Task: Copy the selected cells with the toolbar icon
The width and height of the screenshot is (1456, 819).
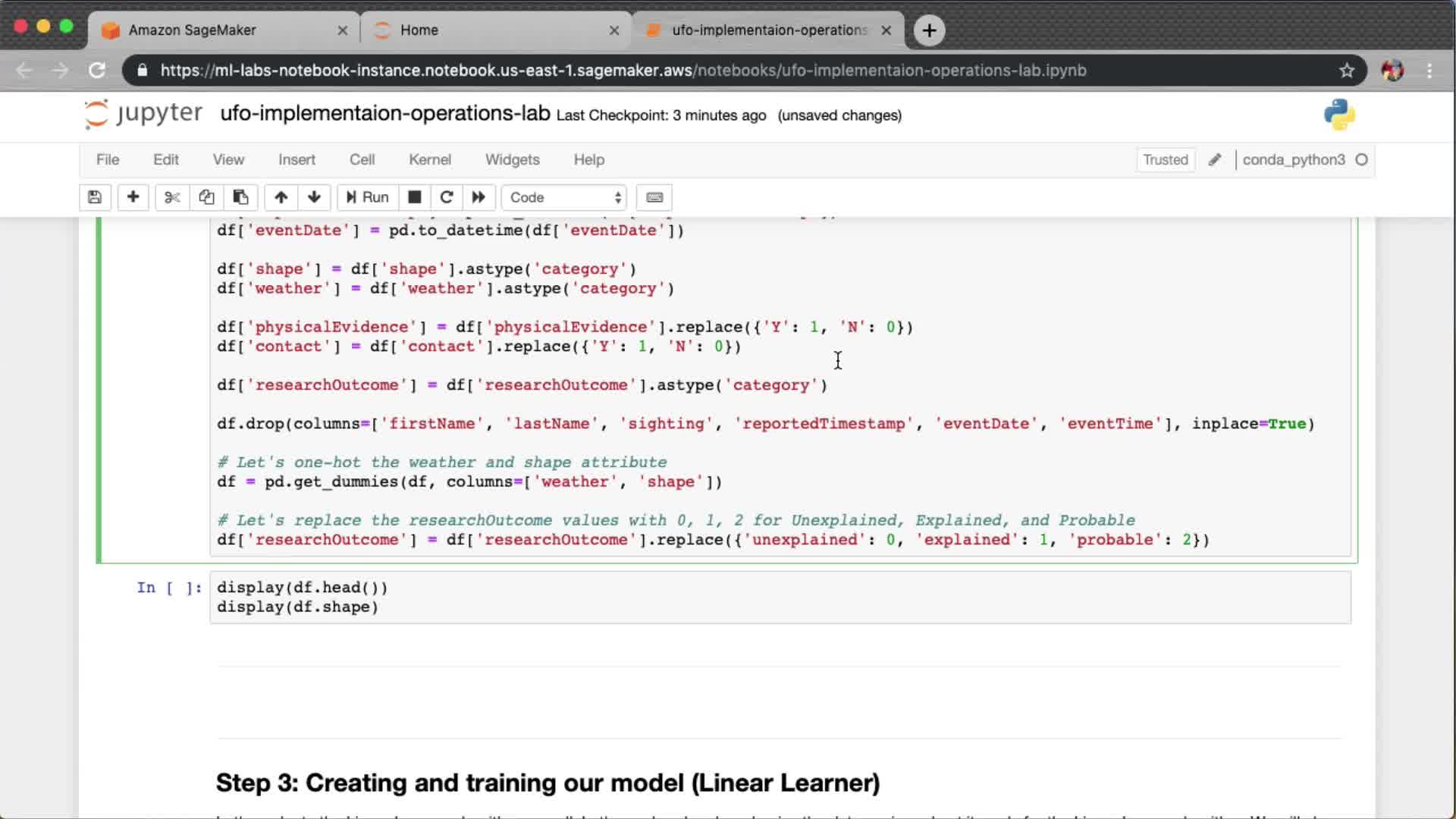Action: (206, 197)
